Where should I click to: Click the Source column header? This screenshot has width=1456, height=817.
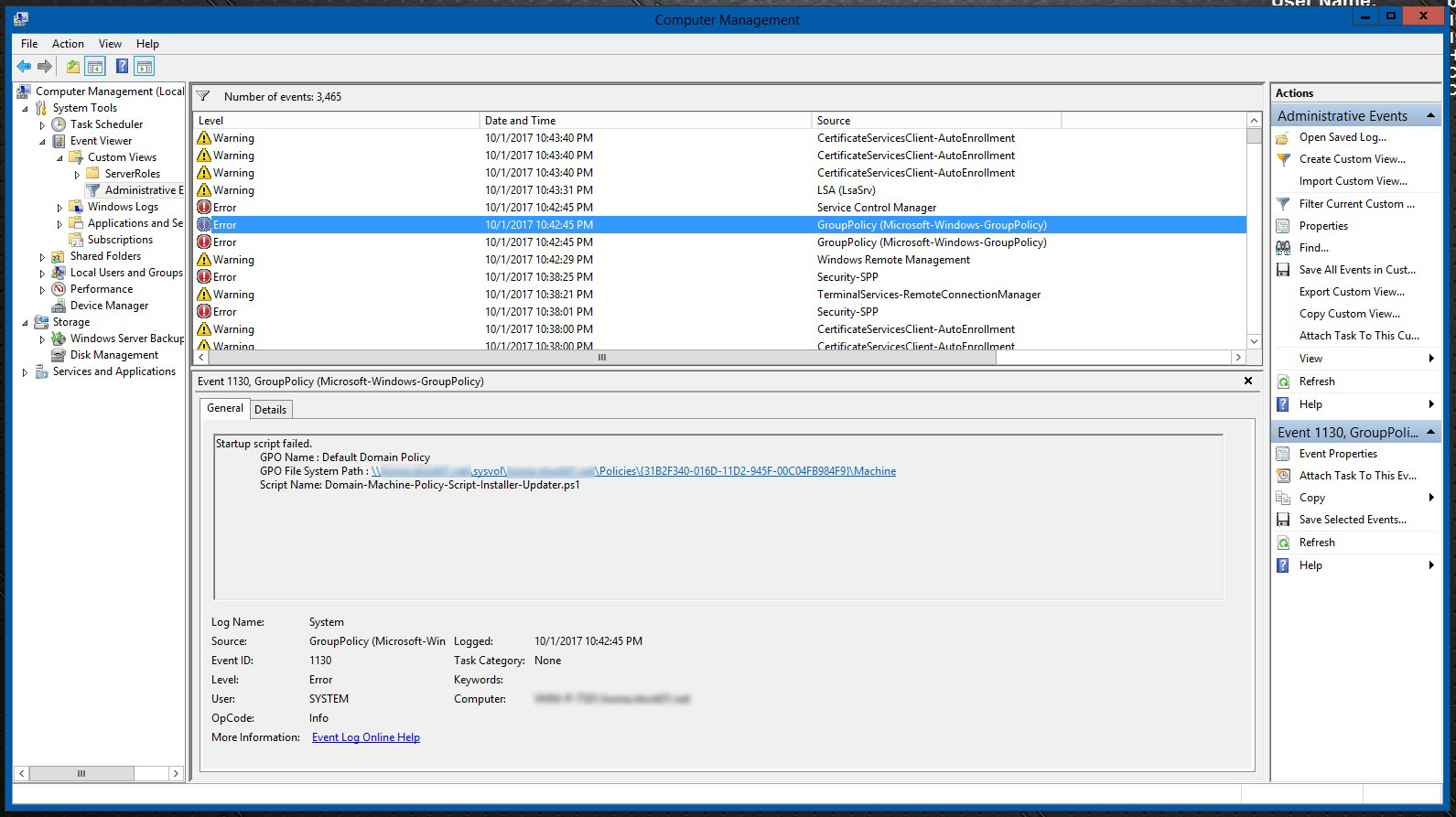(936, 121)
